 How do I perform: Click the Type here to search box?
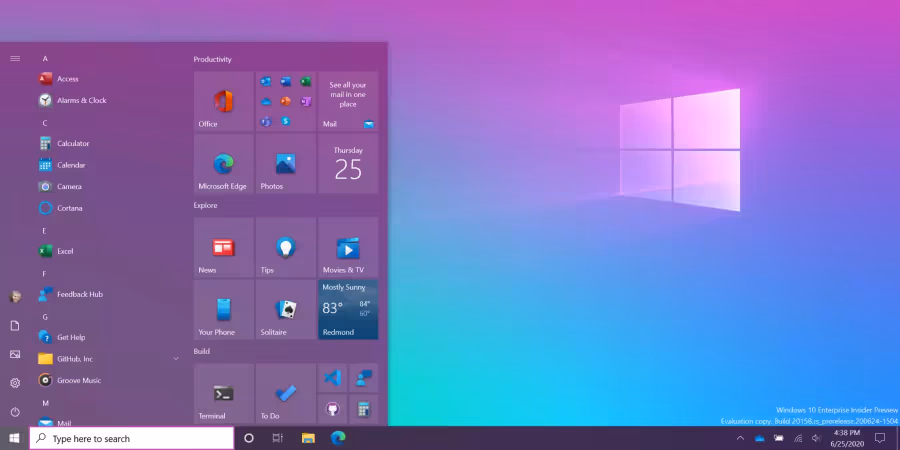point(131,439)
